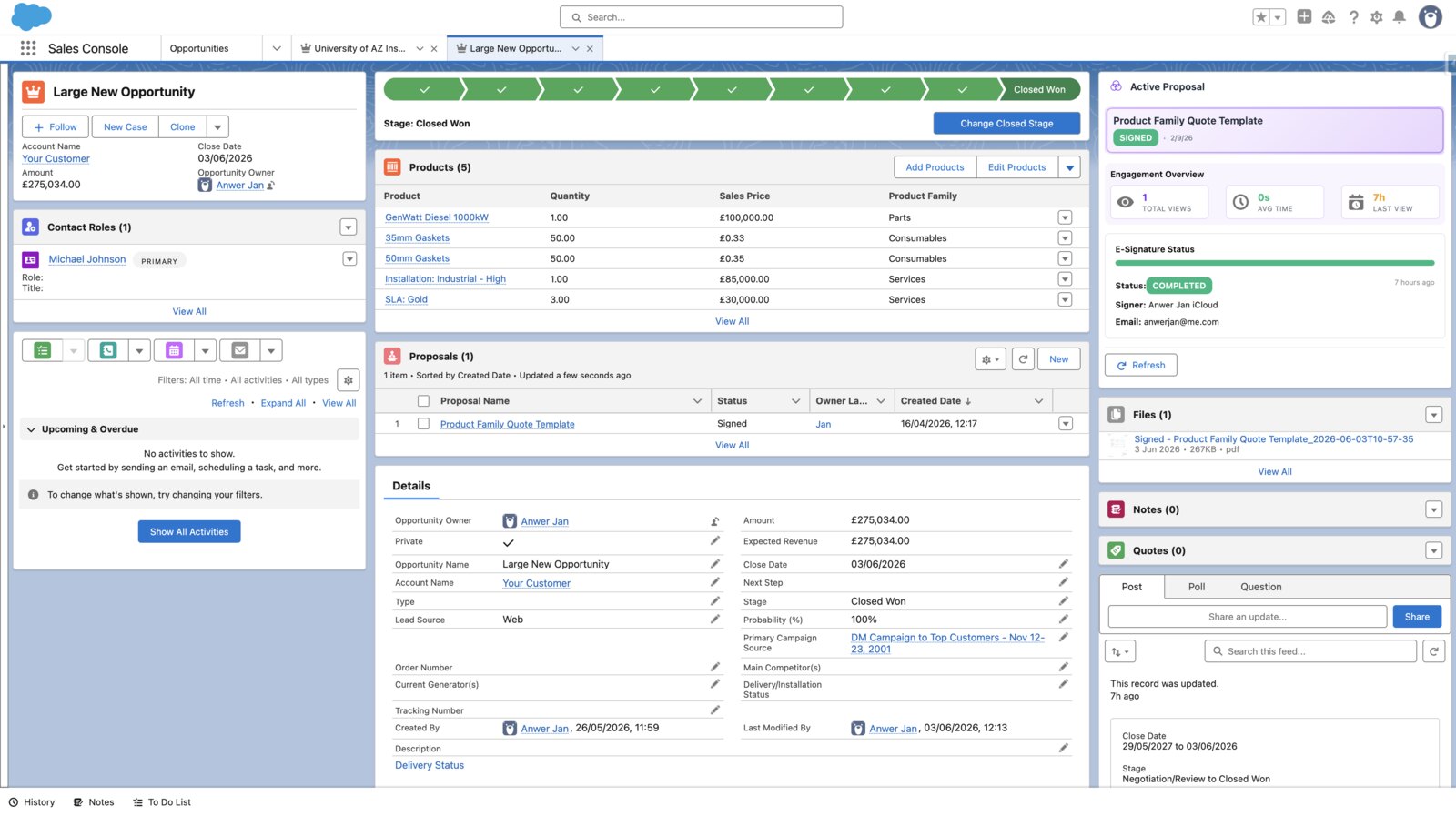Screen dimensions: 1456x816
Task: Open feed sort options icon
Action: [x=1120, y=651]
